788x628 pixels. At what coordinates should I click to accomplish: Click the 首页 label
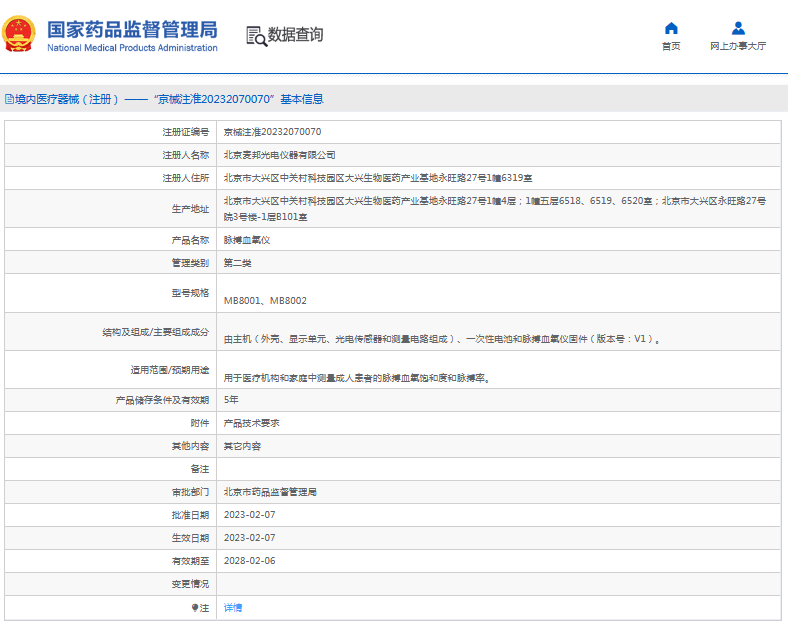(x=671, y=46)
